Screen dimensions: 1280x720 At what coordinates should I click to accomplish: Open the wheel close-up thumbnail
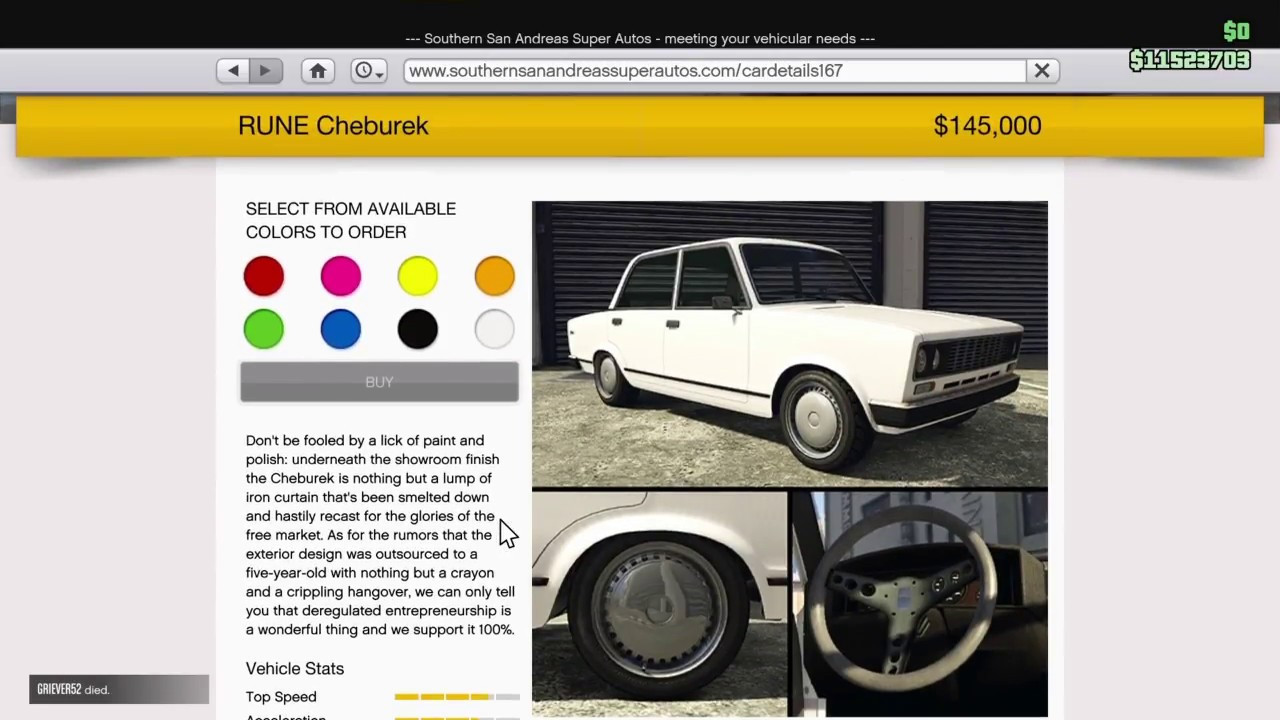click(x=659, y=603)
